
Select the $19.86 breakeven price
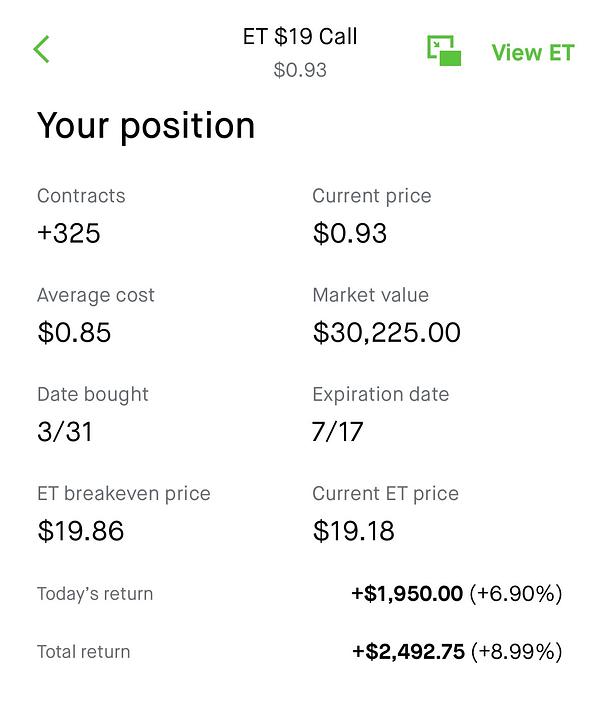click(81, 531)
